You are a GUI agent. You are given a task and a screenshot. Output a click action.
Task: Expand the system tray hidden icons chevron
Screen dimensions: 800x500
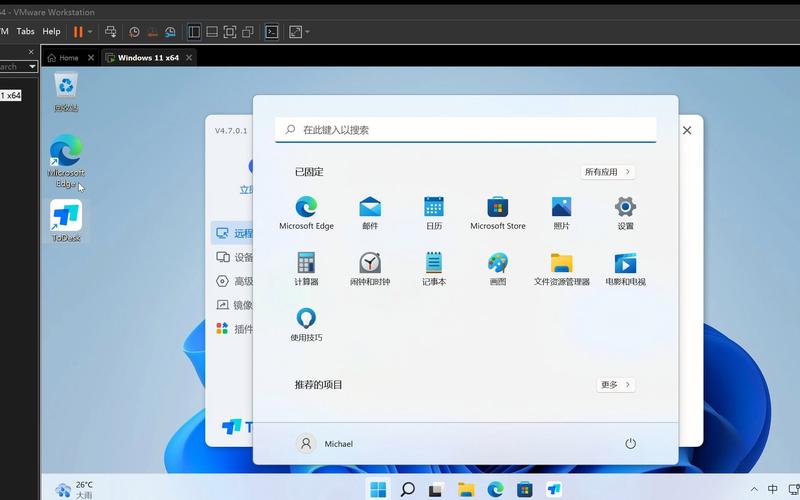coord(754,489)
